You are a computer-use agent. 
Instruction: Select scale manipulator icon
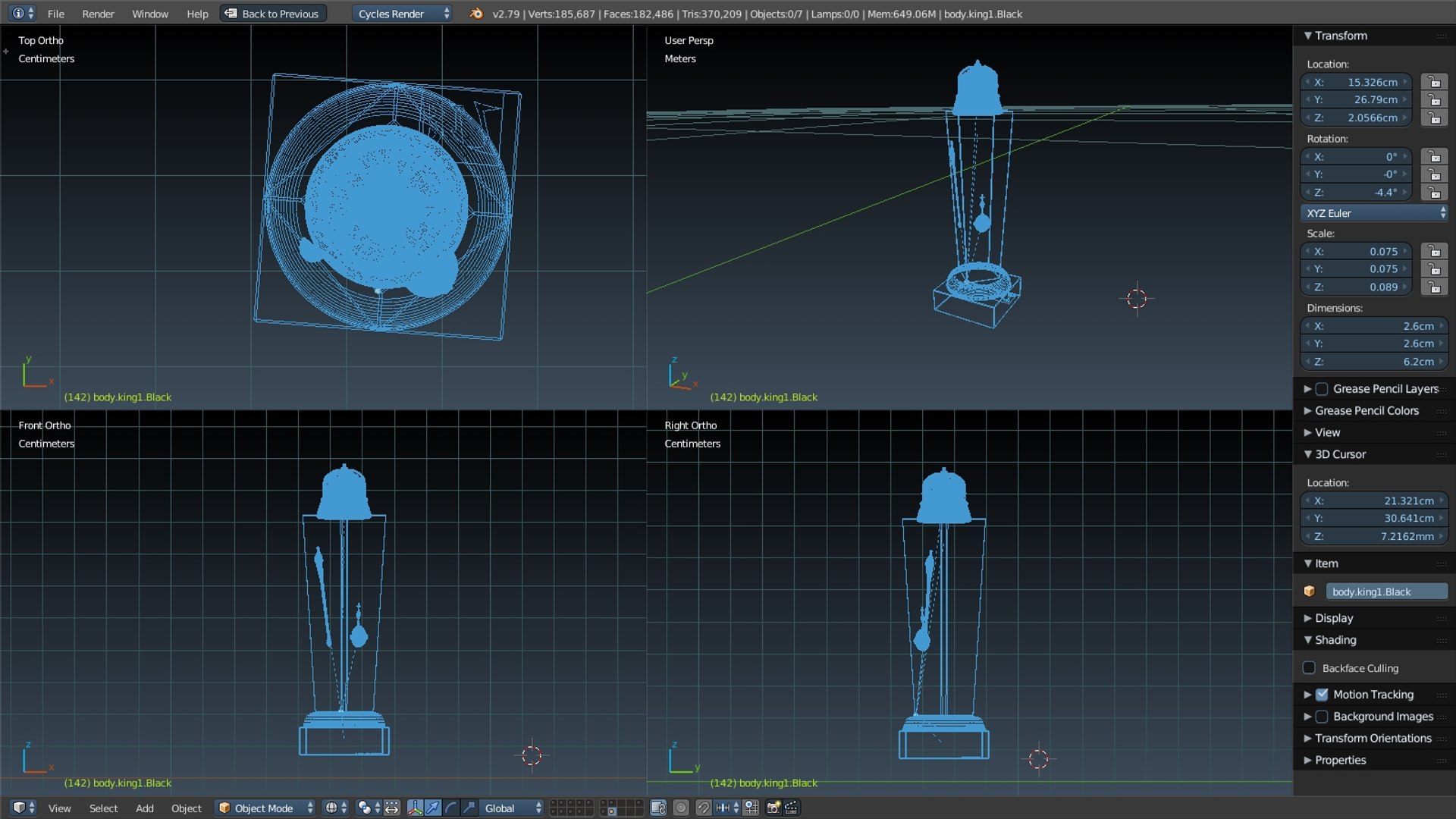click(469, 808)
